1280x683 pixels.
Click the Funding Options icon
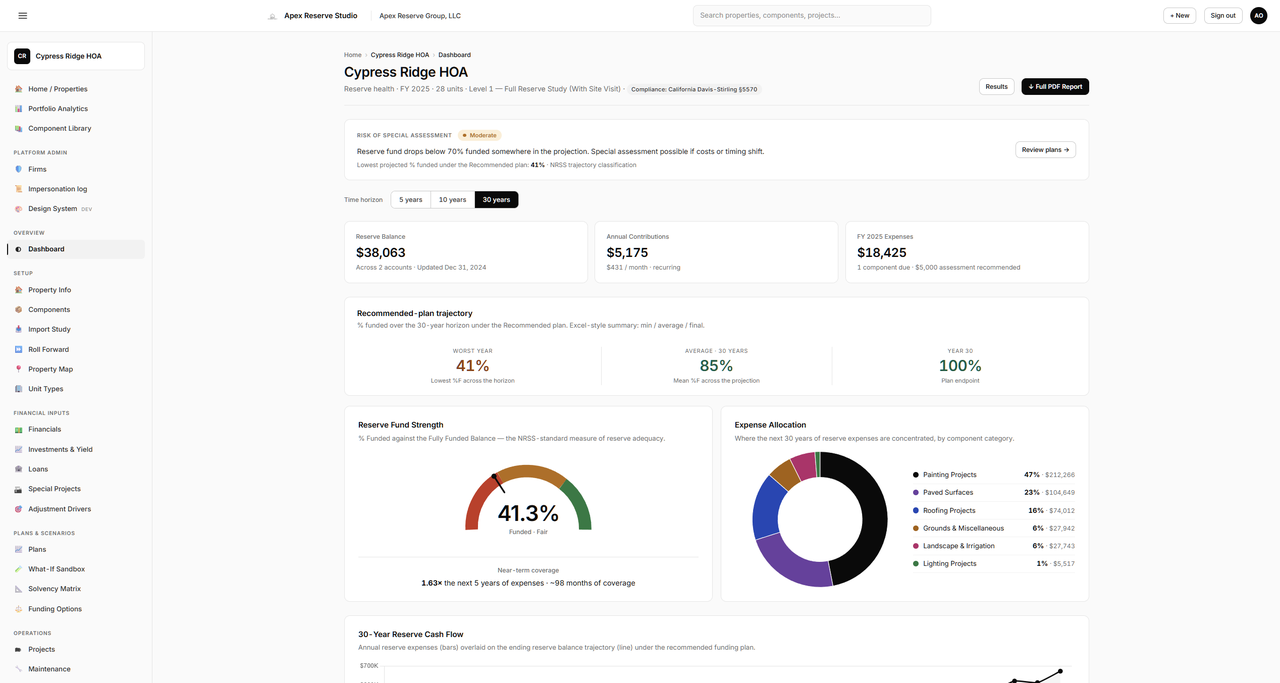(x=19, y=609)
